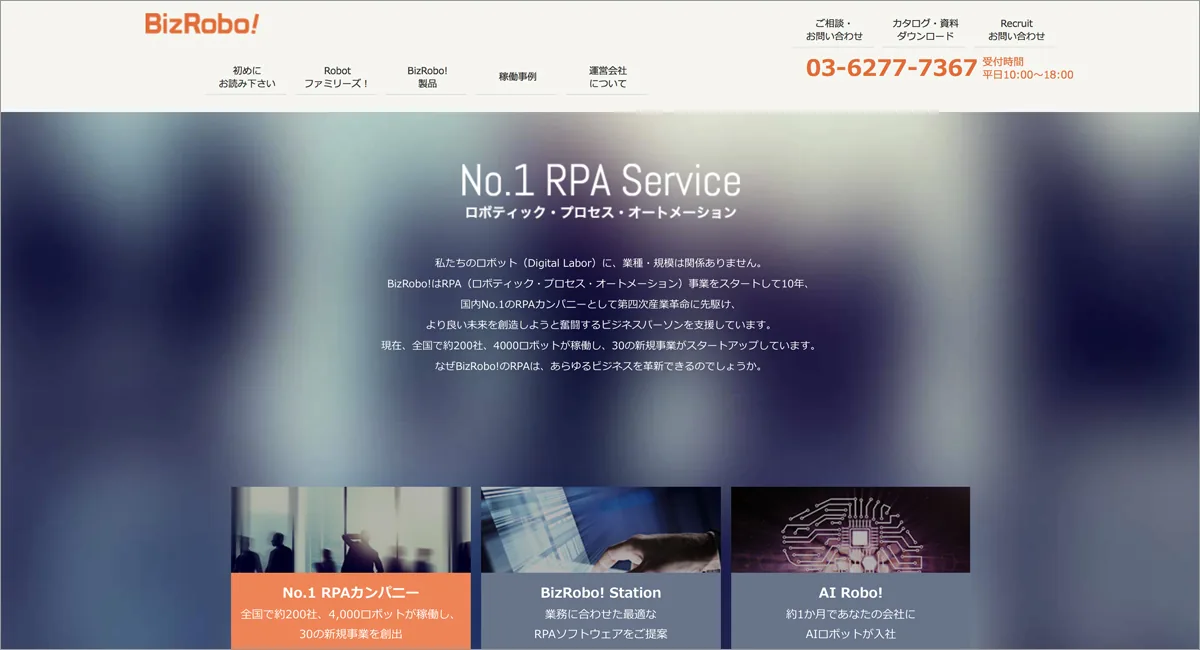Click the line なぜBizRobo!のRPAは、あらゆるビジネスを革新できるのでしょうか
This screenshot has height=650, width=1200.
click(600, 366)
